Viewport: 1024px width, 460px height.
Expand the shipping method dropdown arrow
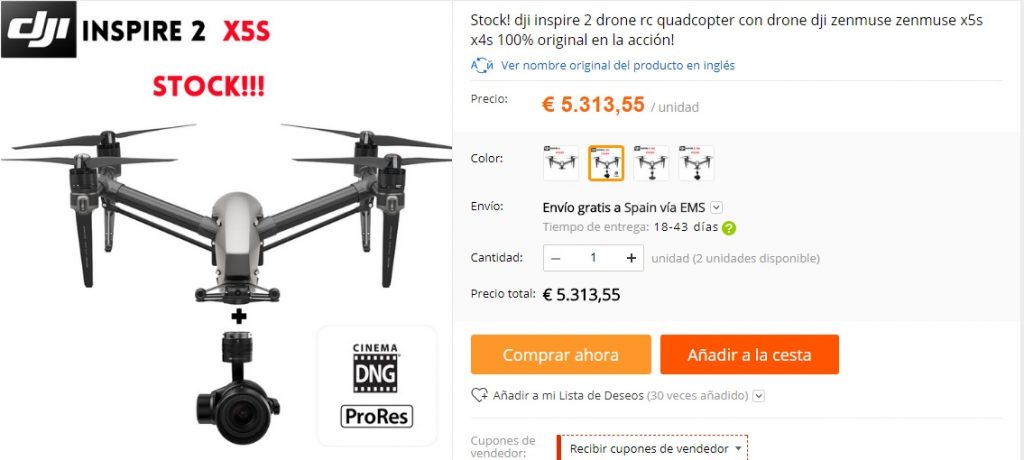coord(716,208)
